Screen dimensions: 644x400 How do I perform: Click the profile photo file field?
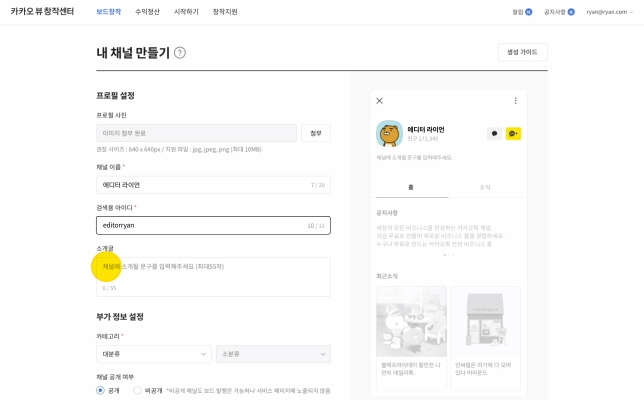(x=196, y=133)
